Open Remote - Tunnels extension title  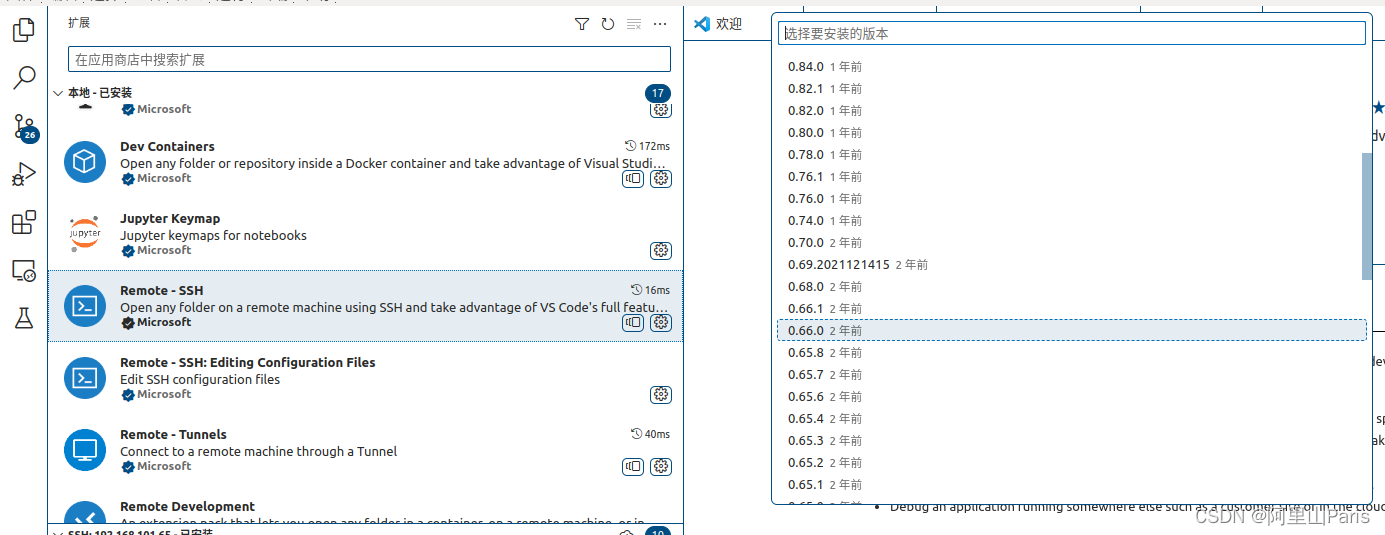pyautogui.click(x=173, y=434)
